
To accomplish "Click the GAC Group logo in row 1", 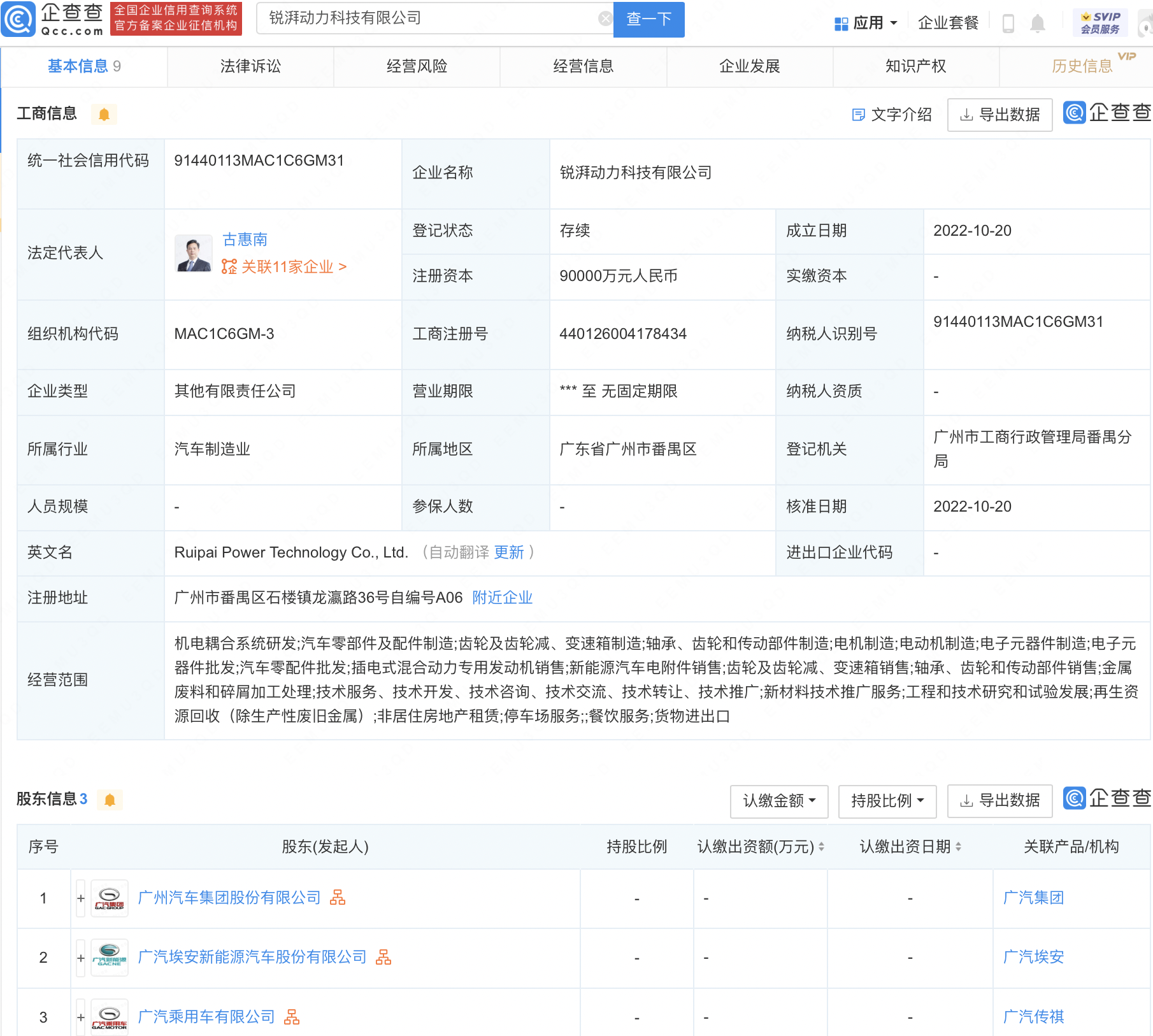I will click(110, 898).
